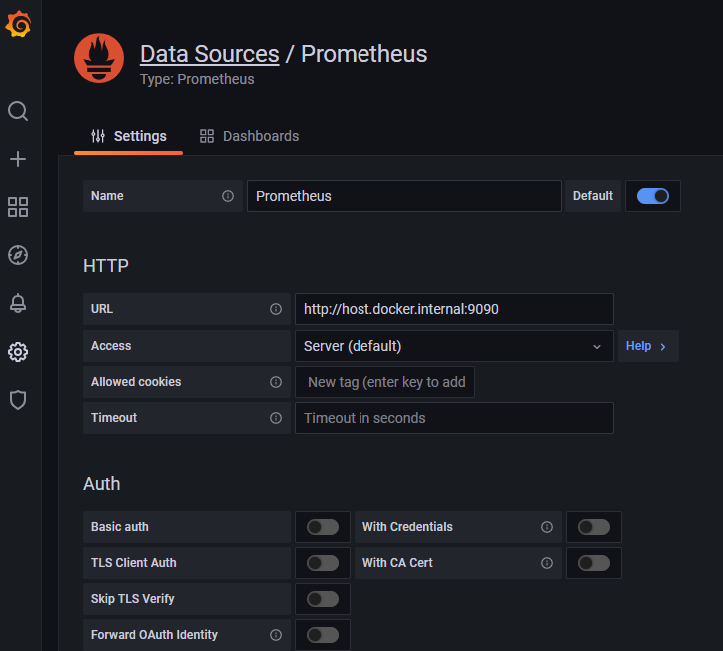Enable the Skip TLS Verify toggle
The width and height of the screenshot is (723, 651).
(x=322, y=599)
